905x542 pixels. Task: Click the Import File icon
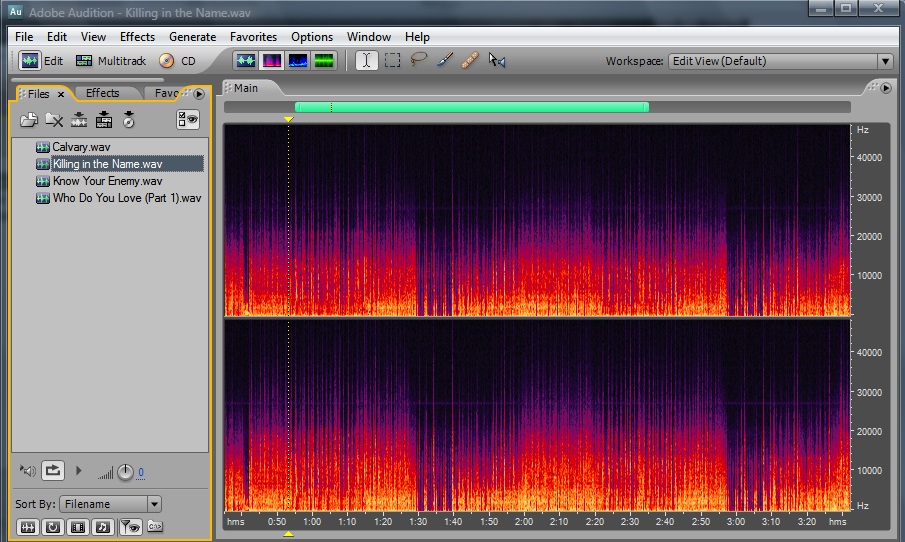[28, 120]
